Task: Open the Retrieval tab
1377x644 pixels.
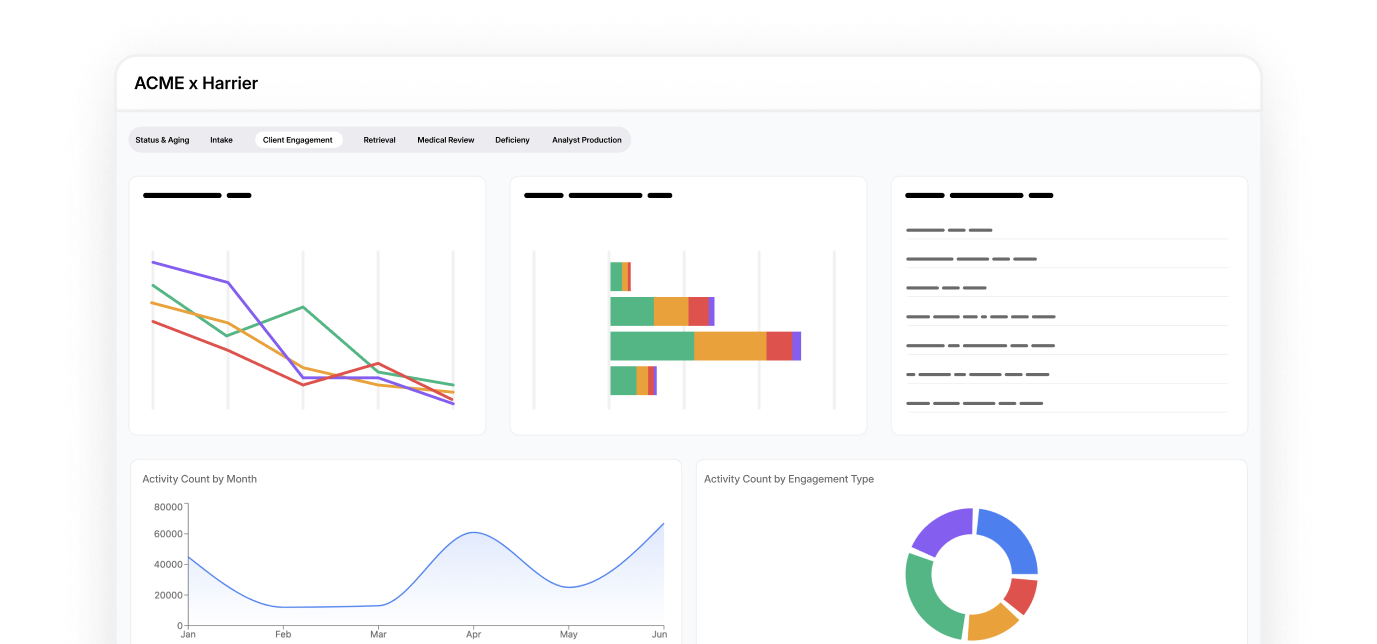Action: point(379,140)
